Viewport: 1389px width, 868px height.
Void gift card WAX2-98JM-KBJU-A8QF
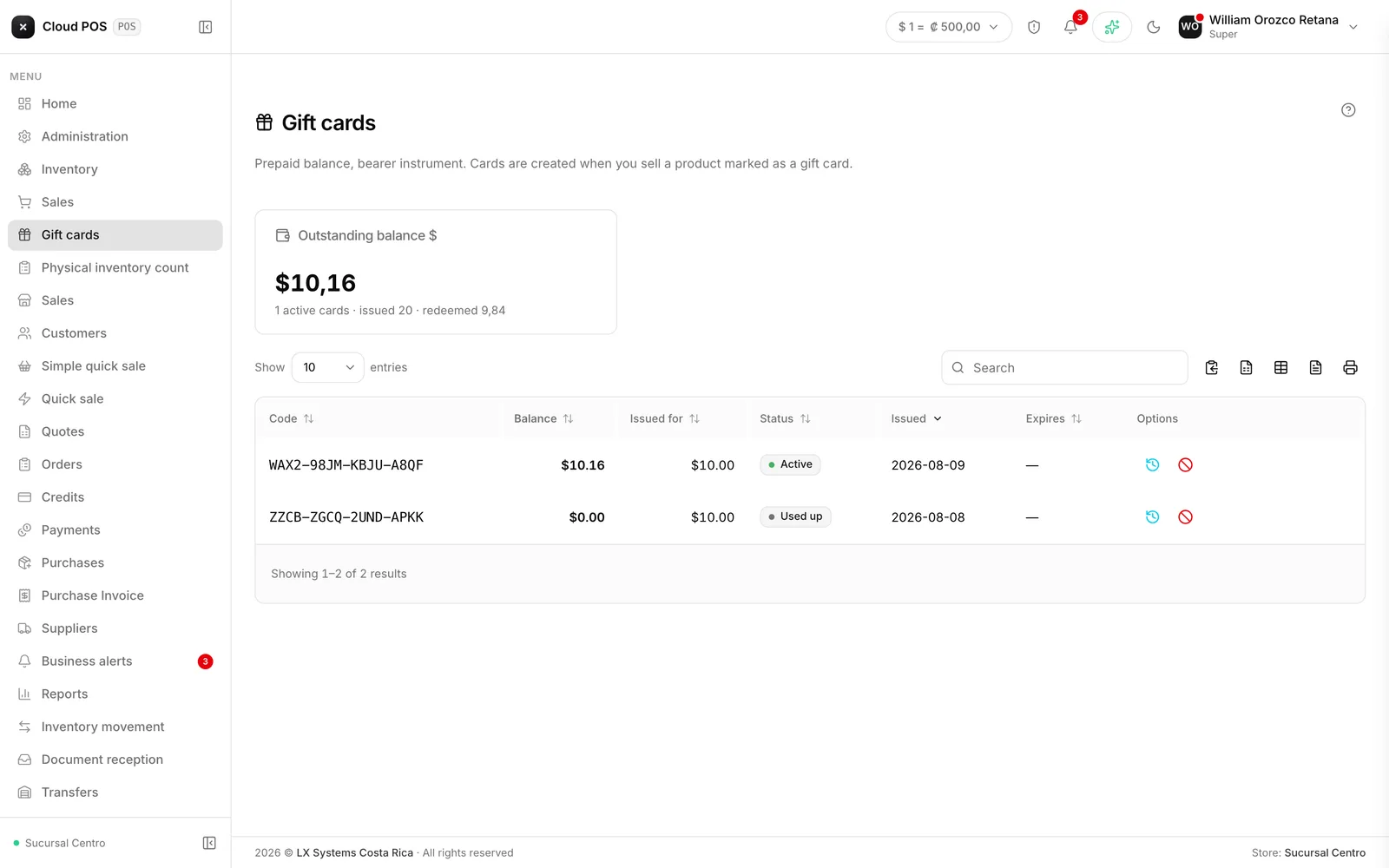pyautogui.click(x=1186, y=465)
